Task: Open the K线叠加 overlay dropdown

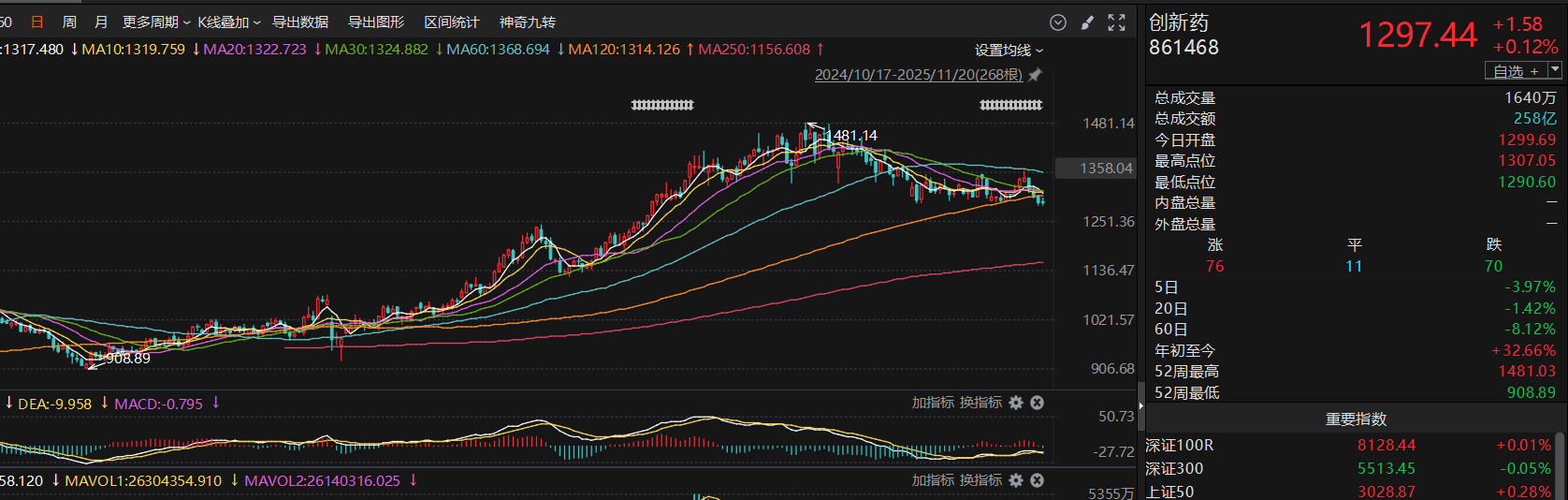Action: point(229,22)
